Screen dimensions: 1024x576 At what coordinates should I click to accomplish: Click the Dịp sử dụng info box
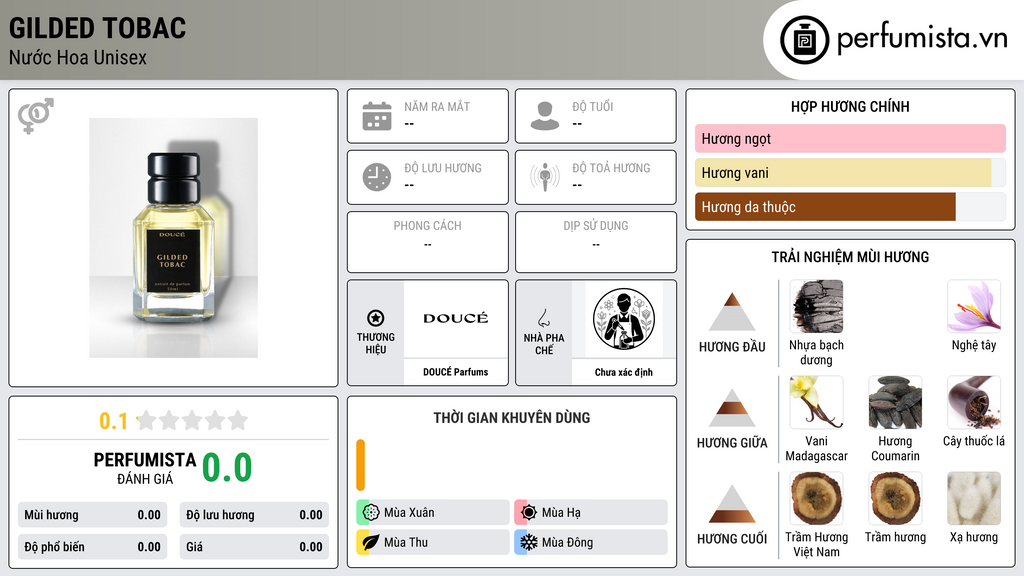596,242
